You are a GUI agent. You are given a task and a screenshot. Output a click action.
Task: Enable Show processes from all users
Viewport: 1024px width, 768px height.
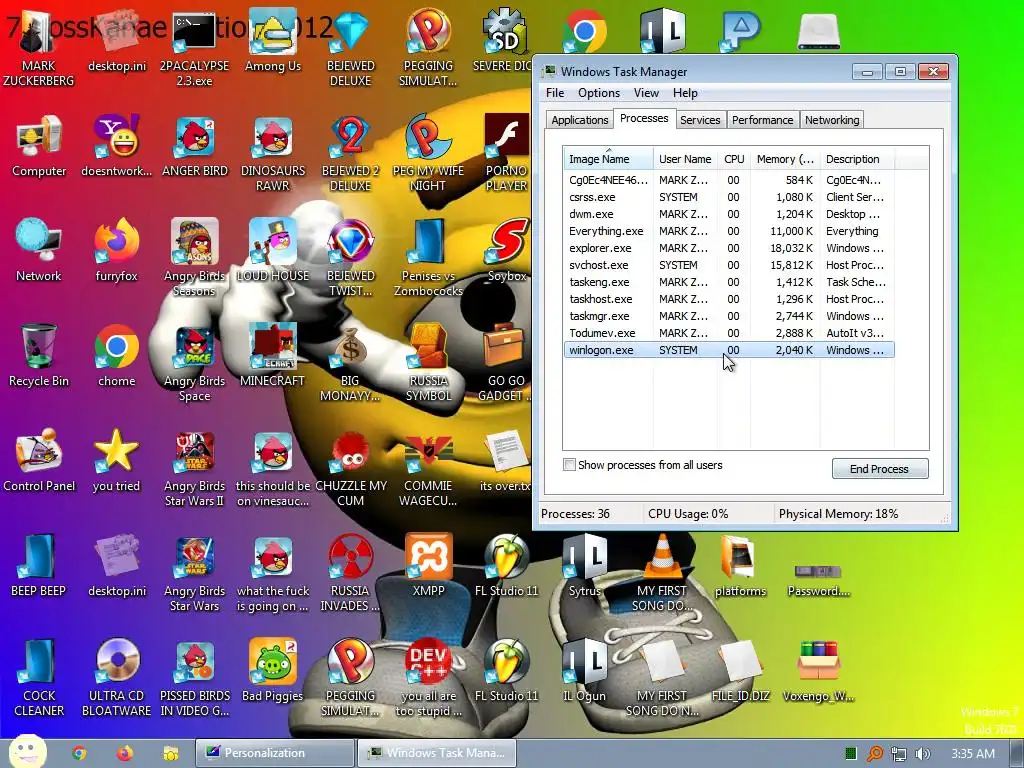click(x=569, y=465)
